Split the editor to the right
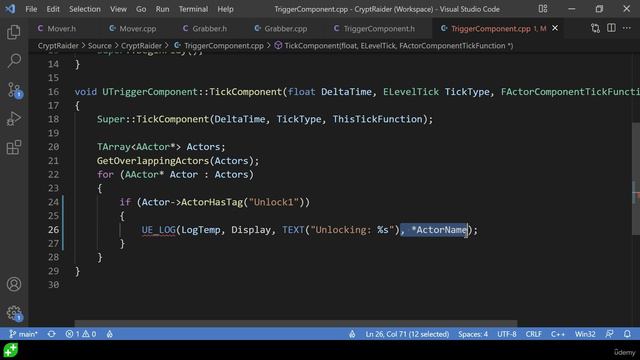Viewport: 640px width, 360px height. pos(611,28)
